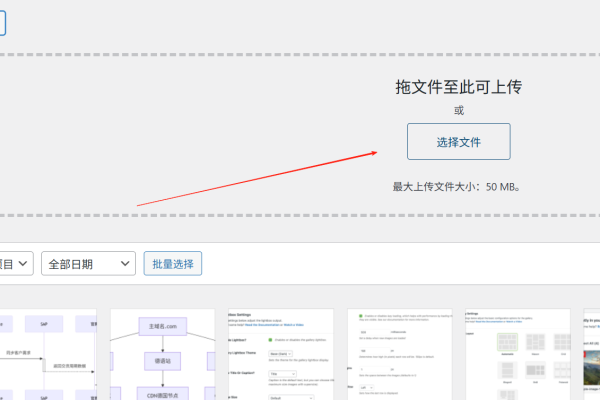The height and width of the screenshot is (400, 600).
Task: Click the 或 text above the 选择文件 button
Action: [x=458, y=111]
